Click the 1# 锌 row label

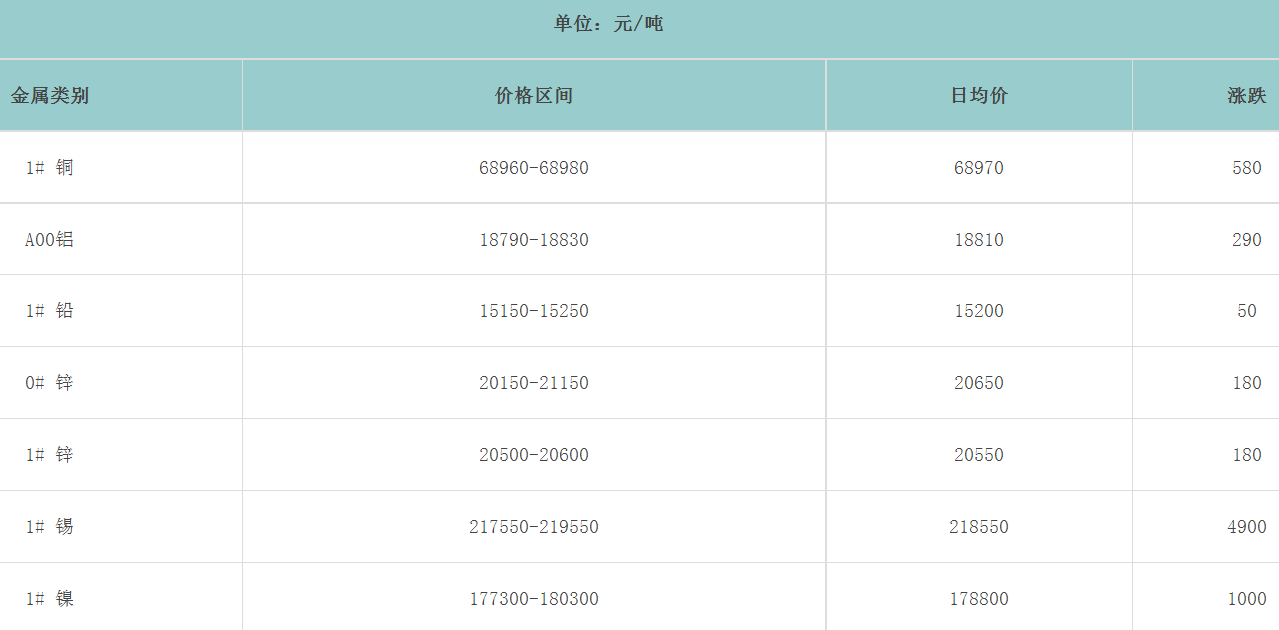click(x=50, y=455)
